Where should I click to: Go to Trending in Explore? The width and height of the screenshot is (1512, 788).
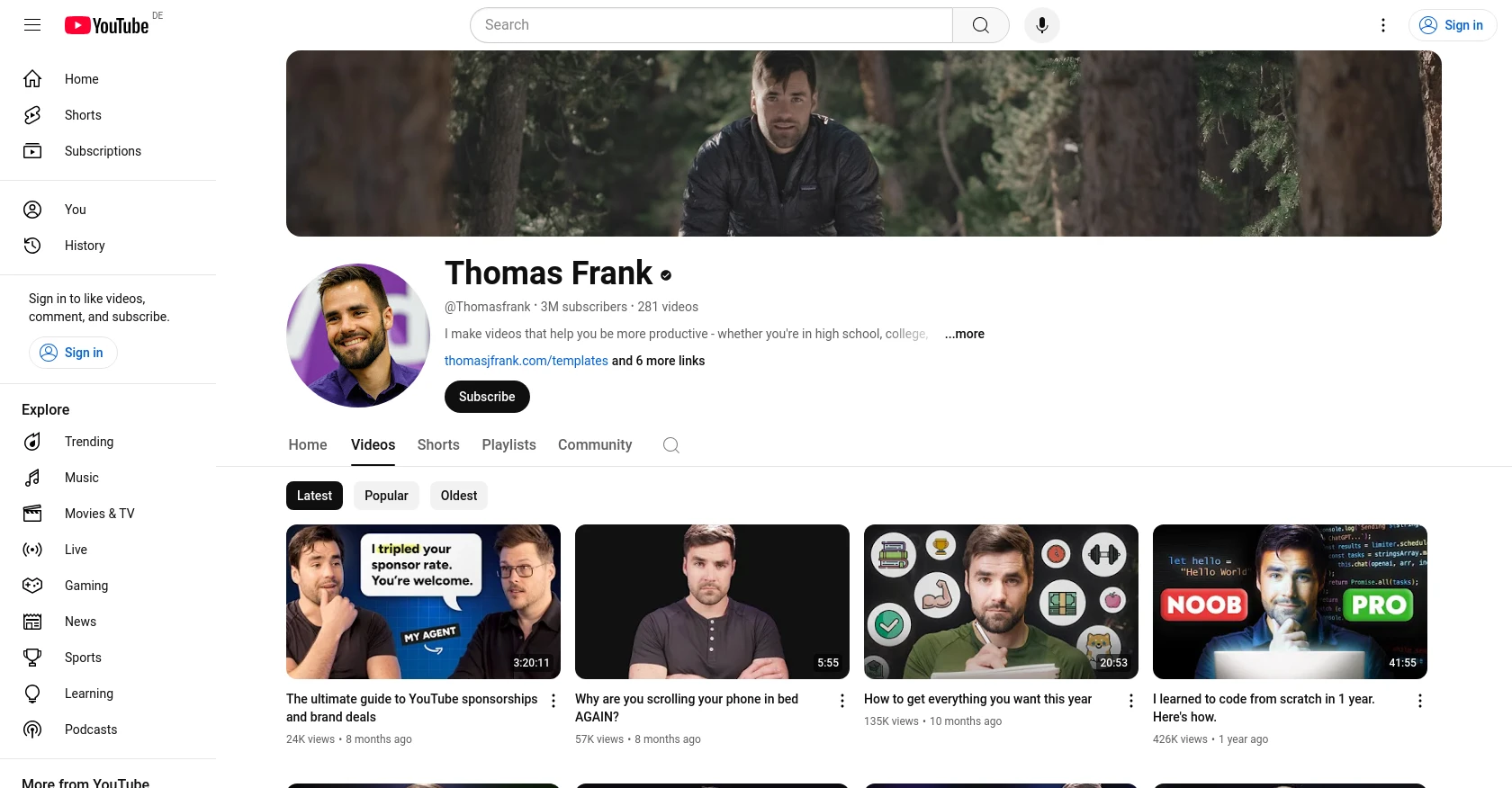tap(88, 442)
